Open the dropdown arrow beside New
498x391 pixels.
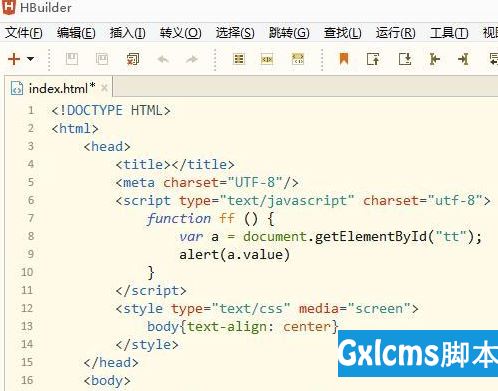click(30, 59)
